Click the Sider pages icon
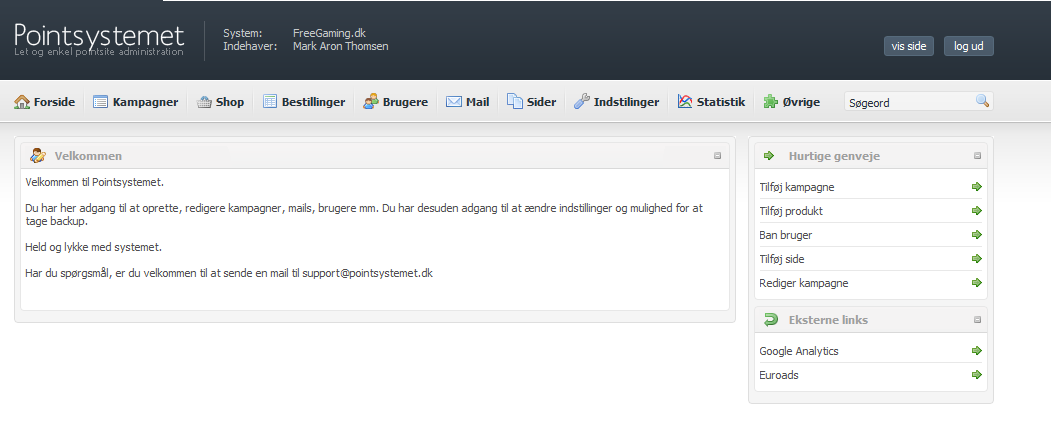 click(x=514, y=101)
